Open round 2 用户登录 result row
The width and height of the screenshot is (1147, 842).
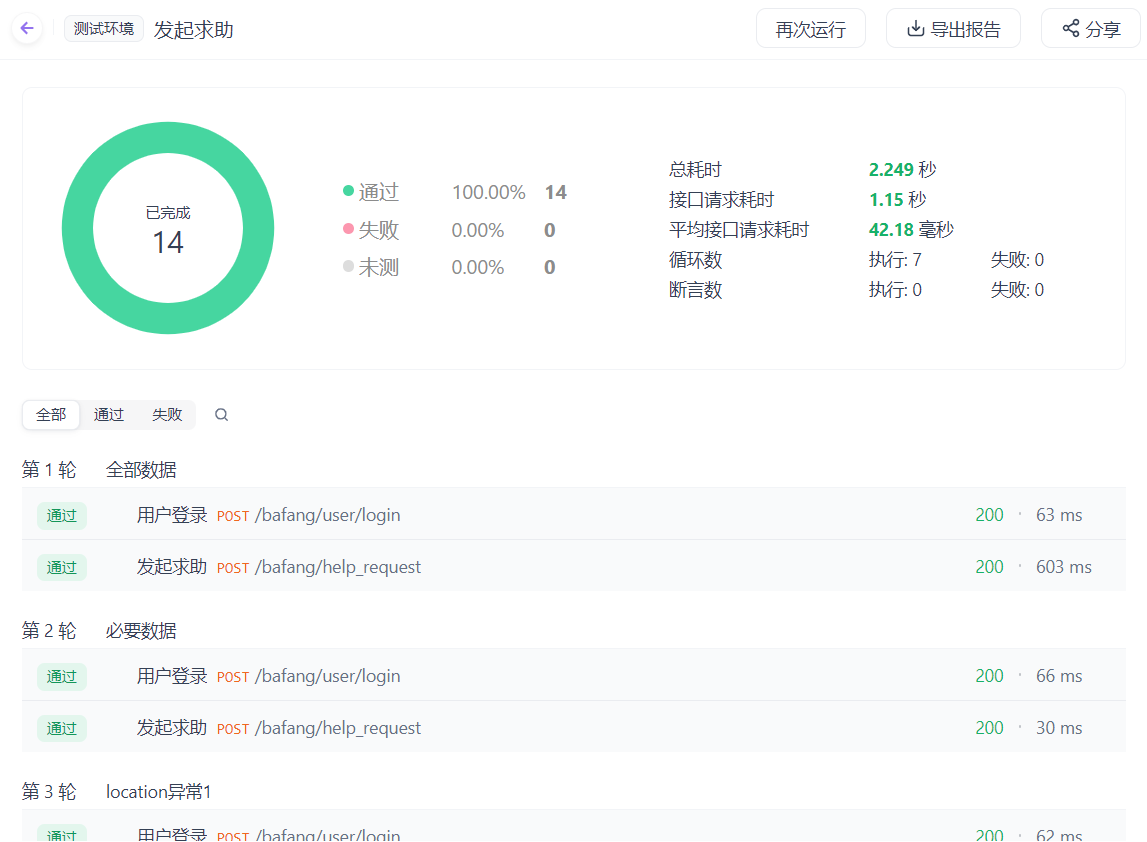click(x=574, y=676)
